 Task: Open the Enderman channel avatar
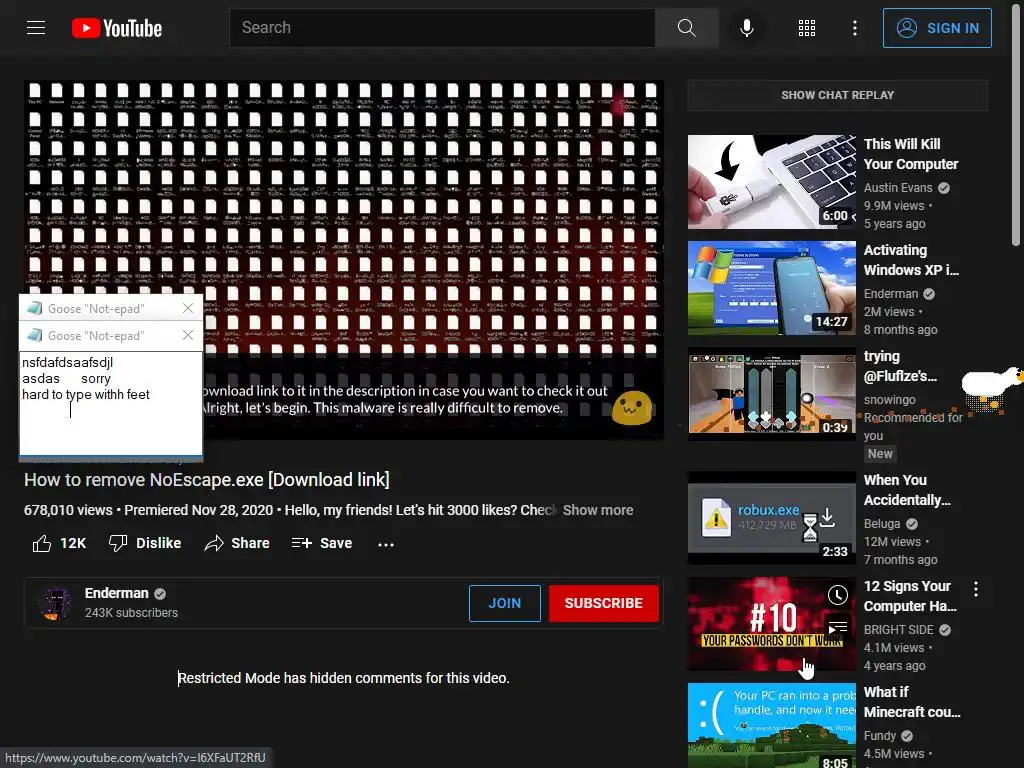pyautogui.click(x=55, y=603)
